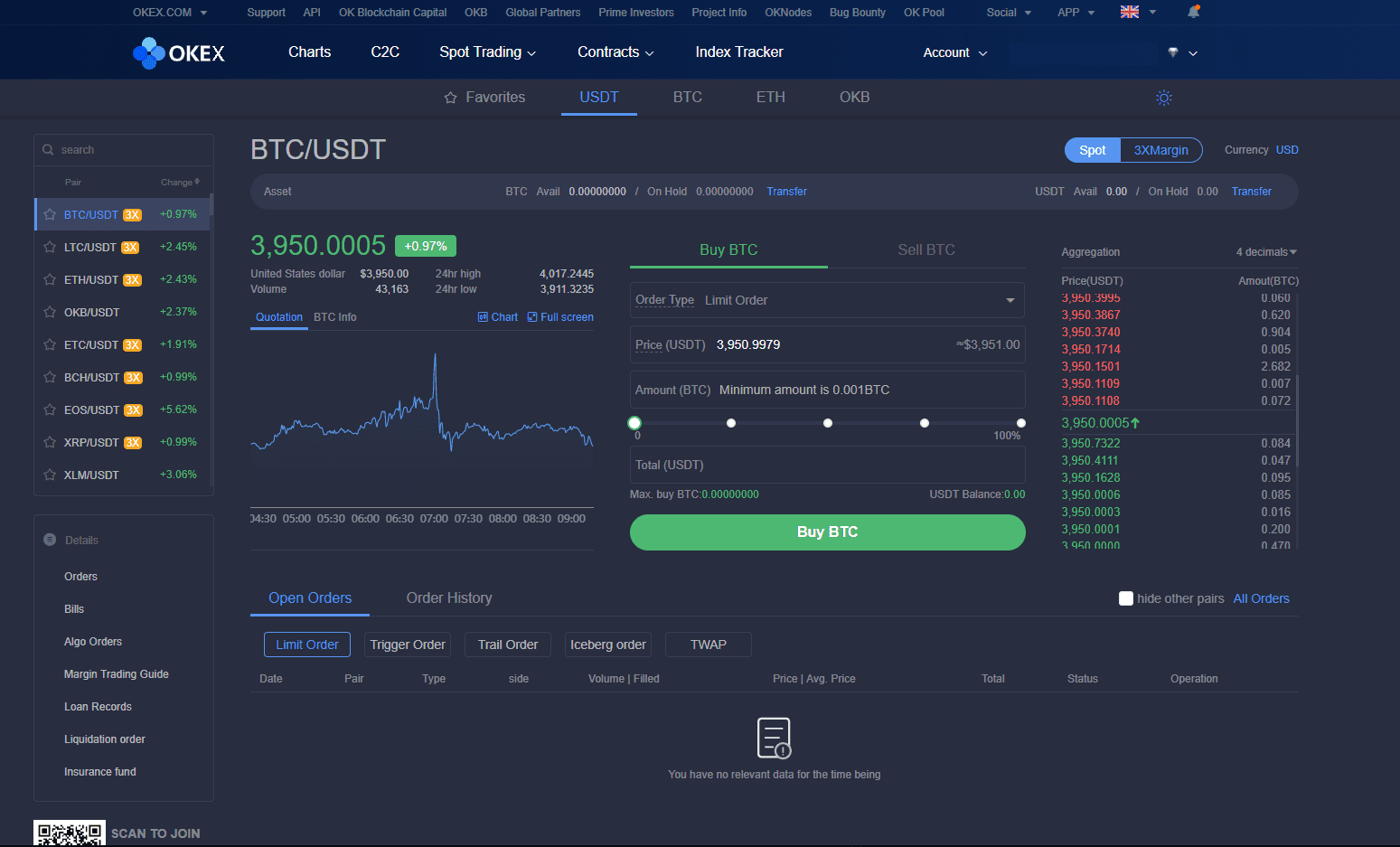Expand the Contracts menu
The image size is (1400, 847).
click(x=615, y=52)
